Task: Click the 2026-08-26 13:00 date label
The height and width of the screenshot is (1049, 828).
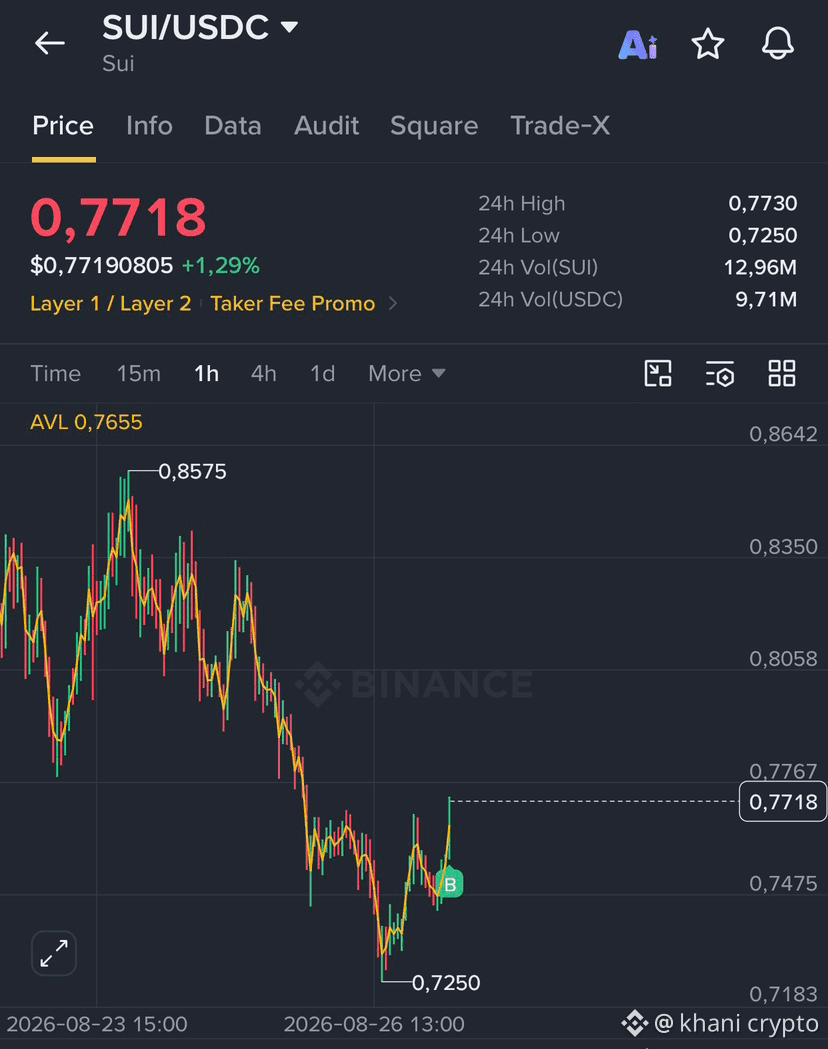Action: coord(374,1024)
